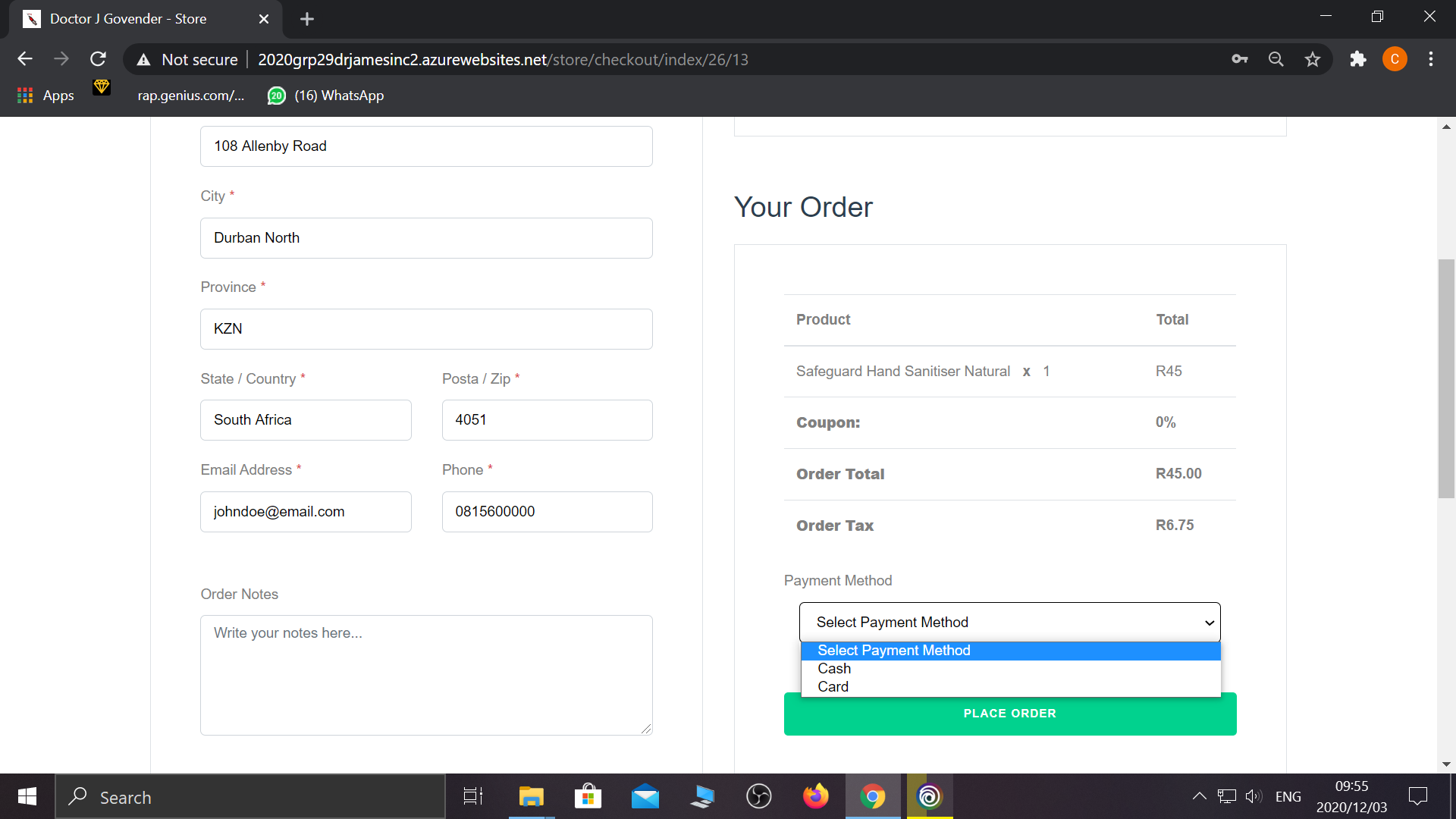Open File Explorer from the taskbar
This screenshot has width=1456, height=819.
point(531,796)
